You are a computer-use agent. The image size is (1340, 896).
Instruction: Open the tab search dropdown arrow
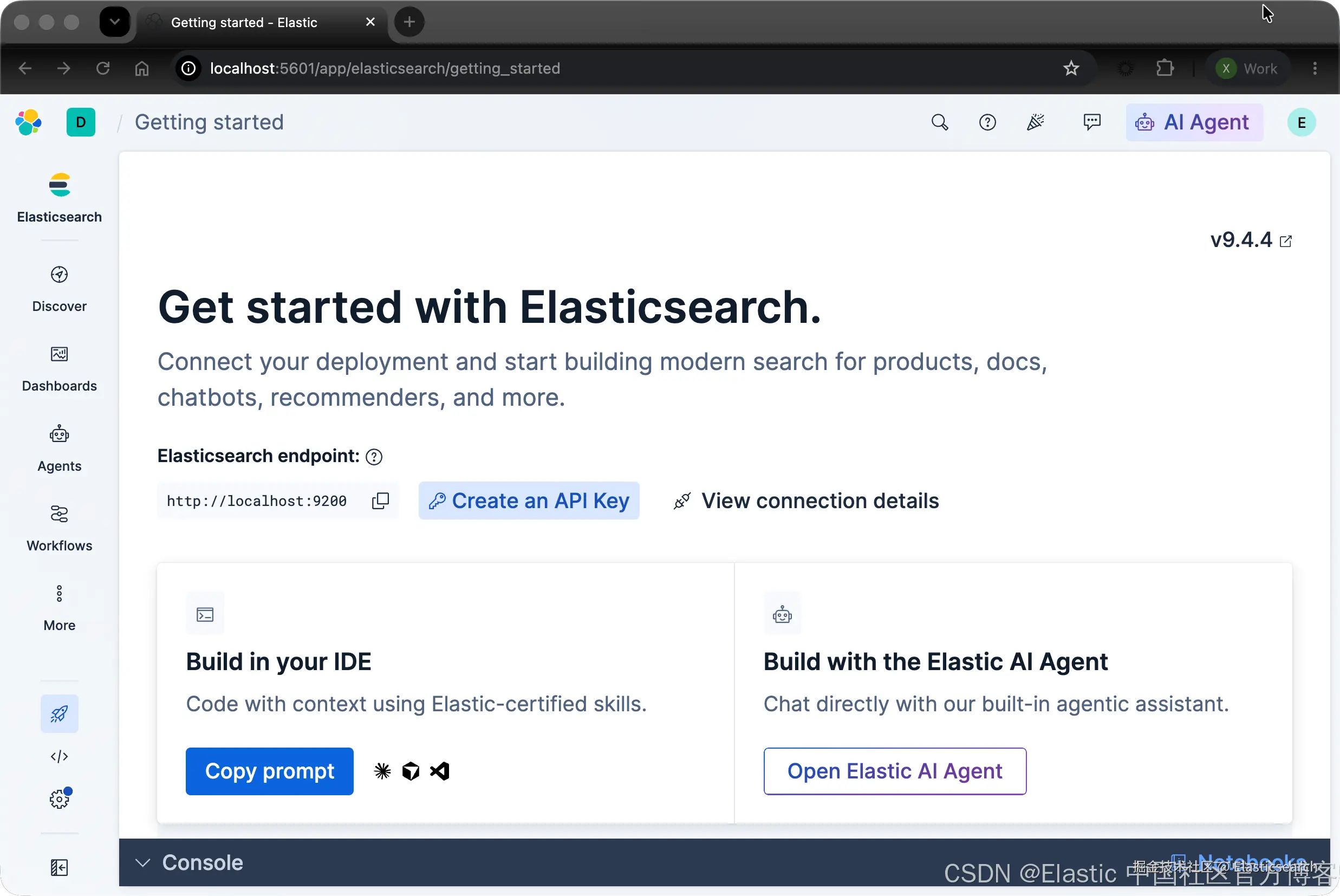(x=115, y=22)
